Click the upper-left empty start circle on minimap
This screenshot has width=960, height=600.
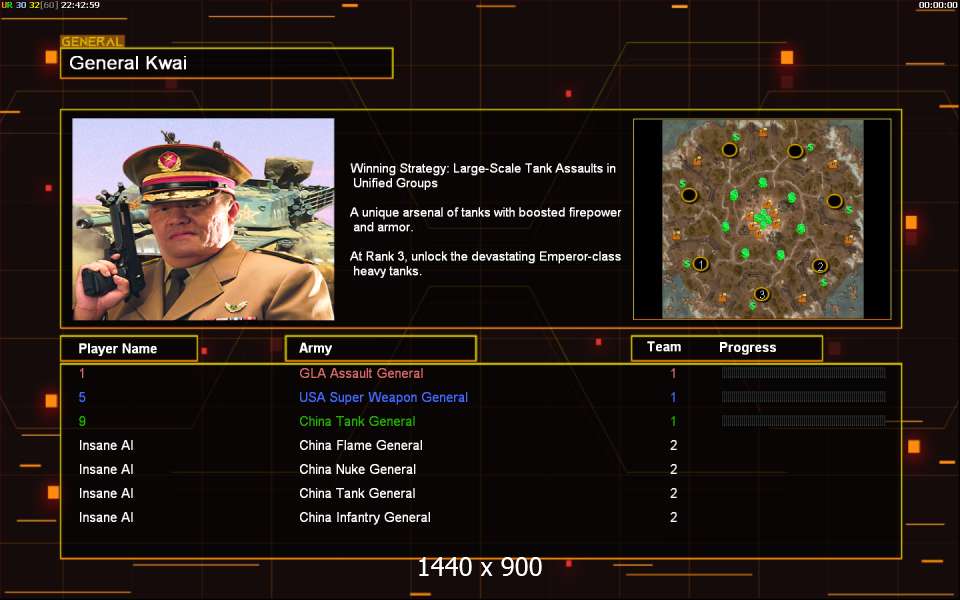[730, 150]
